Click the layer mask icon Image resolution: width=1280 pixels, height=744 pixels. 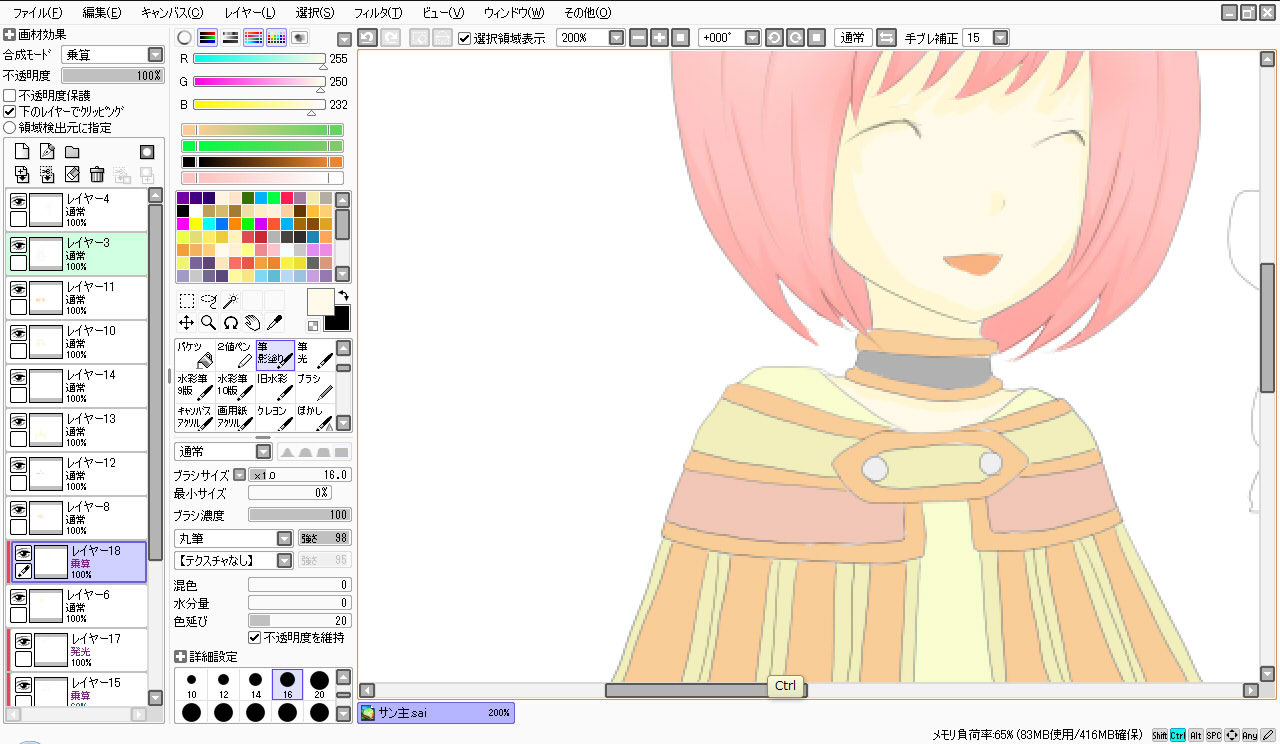tap(147, 152)
